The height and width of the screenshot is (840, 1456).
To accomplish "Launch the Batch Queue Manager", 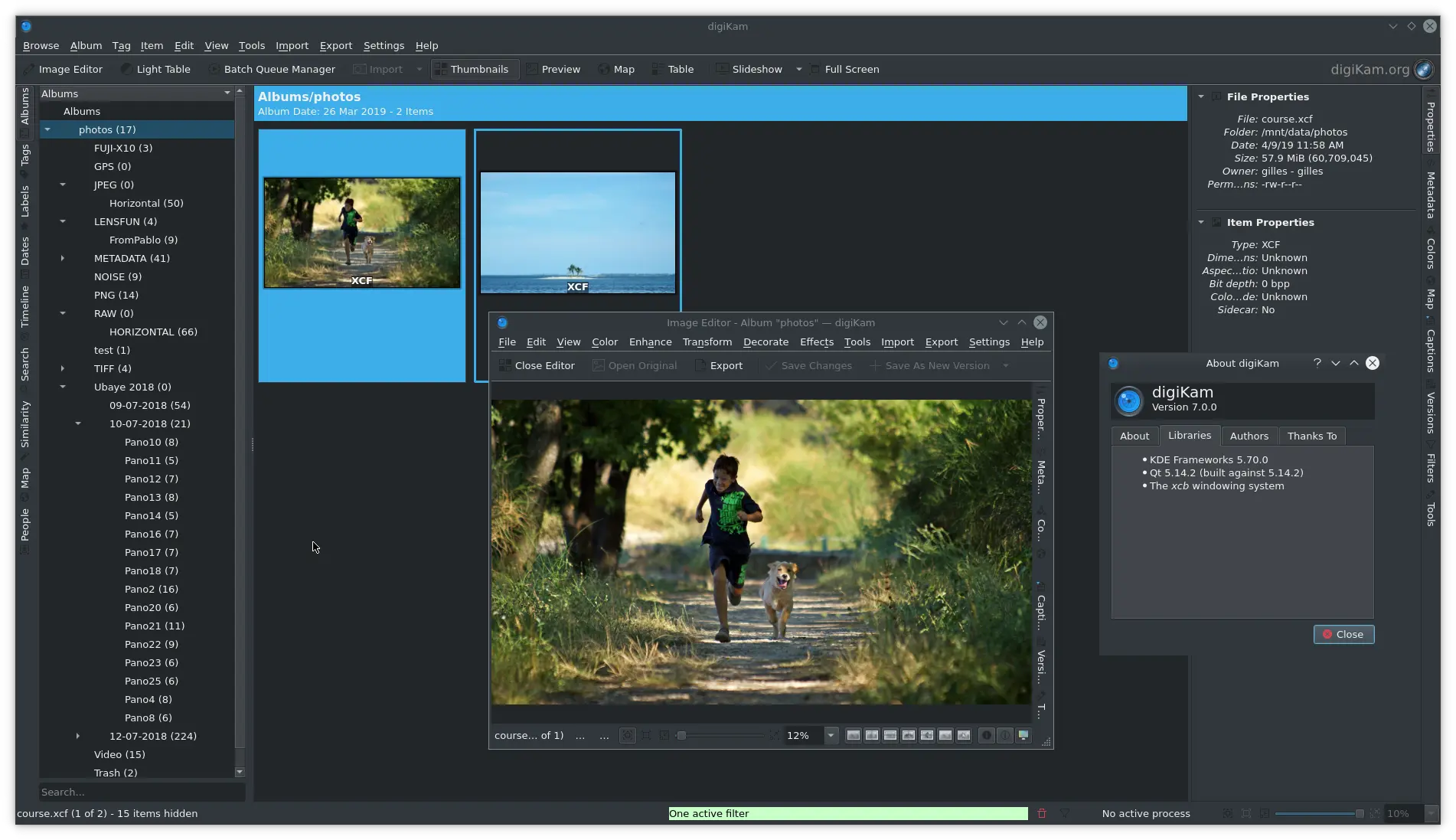I will point(272,69).
